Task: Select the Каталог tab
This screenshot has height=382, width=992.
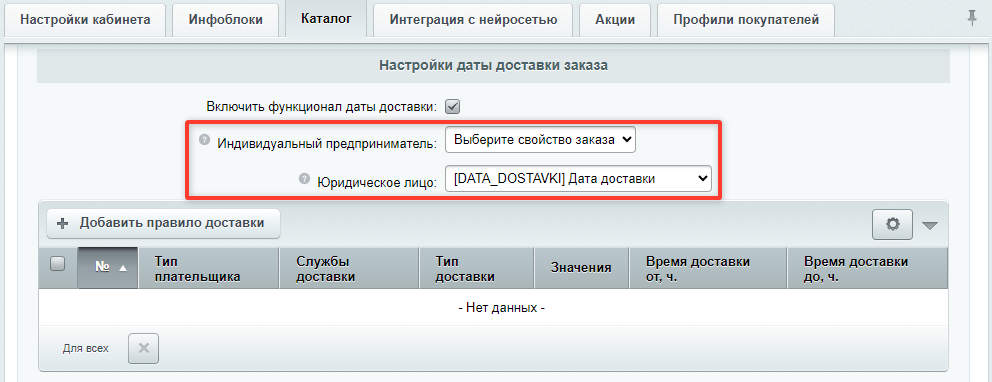Action: pyautogui.click(x=326, y=19)
